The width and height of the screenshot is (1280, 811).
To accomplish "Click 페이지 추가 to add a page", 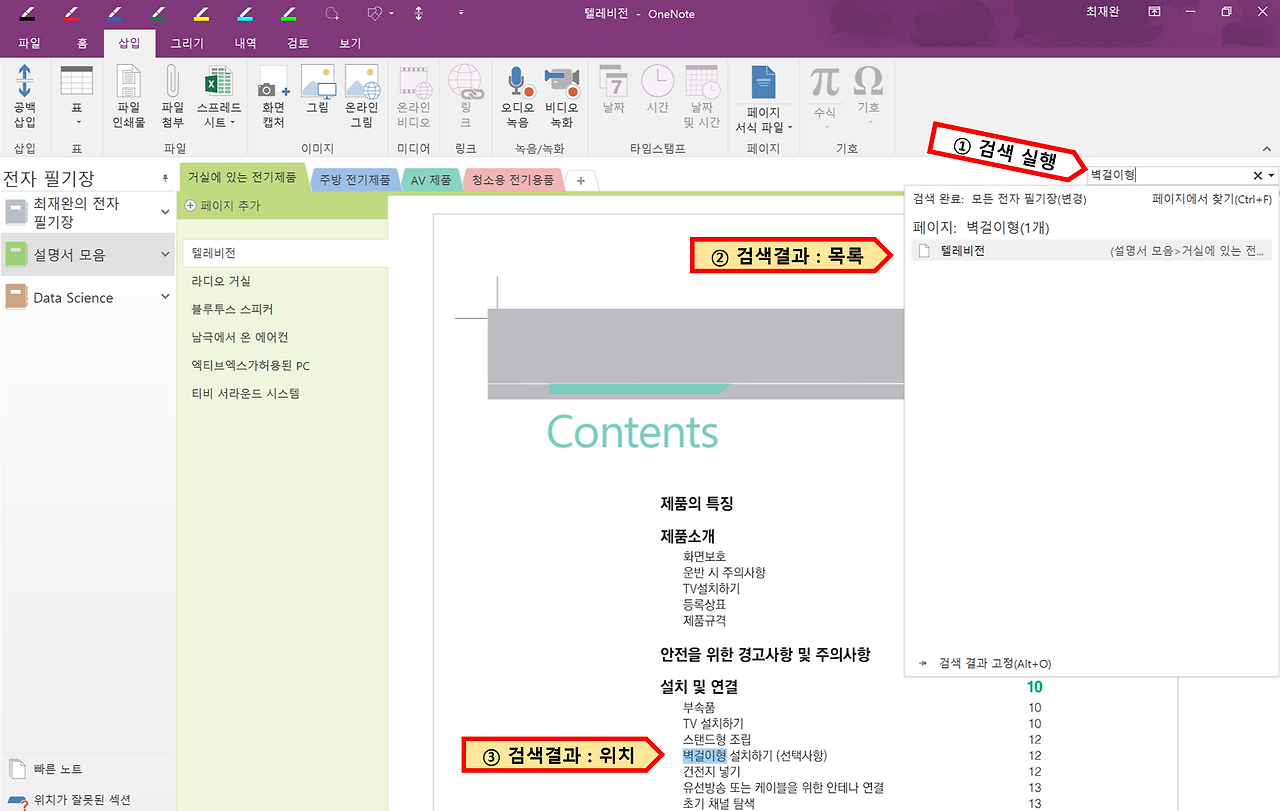I will tap(223, 205).
